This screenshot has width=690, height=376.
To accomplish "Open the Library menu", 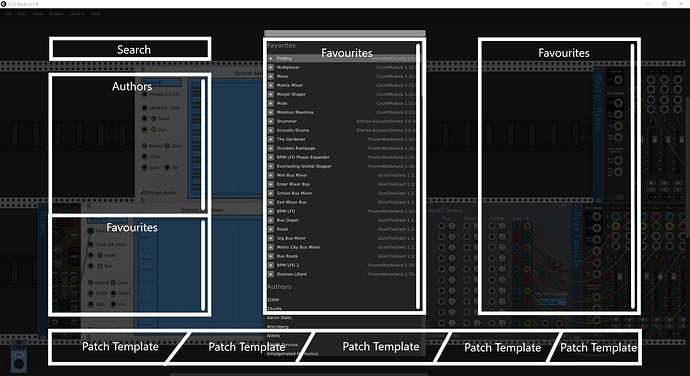I will [77, 14].
